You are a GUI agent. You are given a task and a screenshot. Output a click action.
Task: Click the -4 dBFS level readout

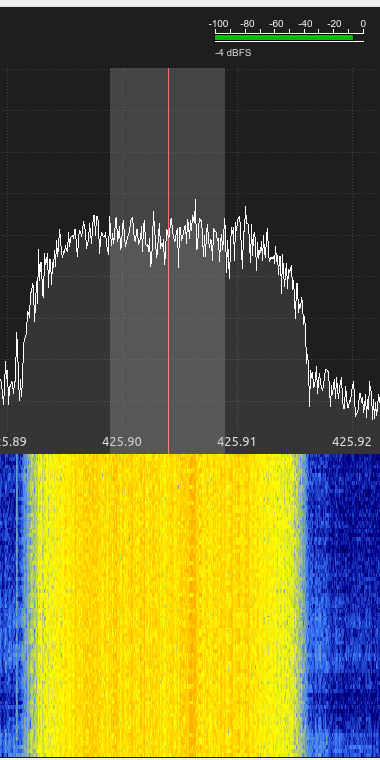tap(233, 52)
